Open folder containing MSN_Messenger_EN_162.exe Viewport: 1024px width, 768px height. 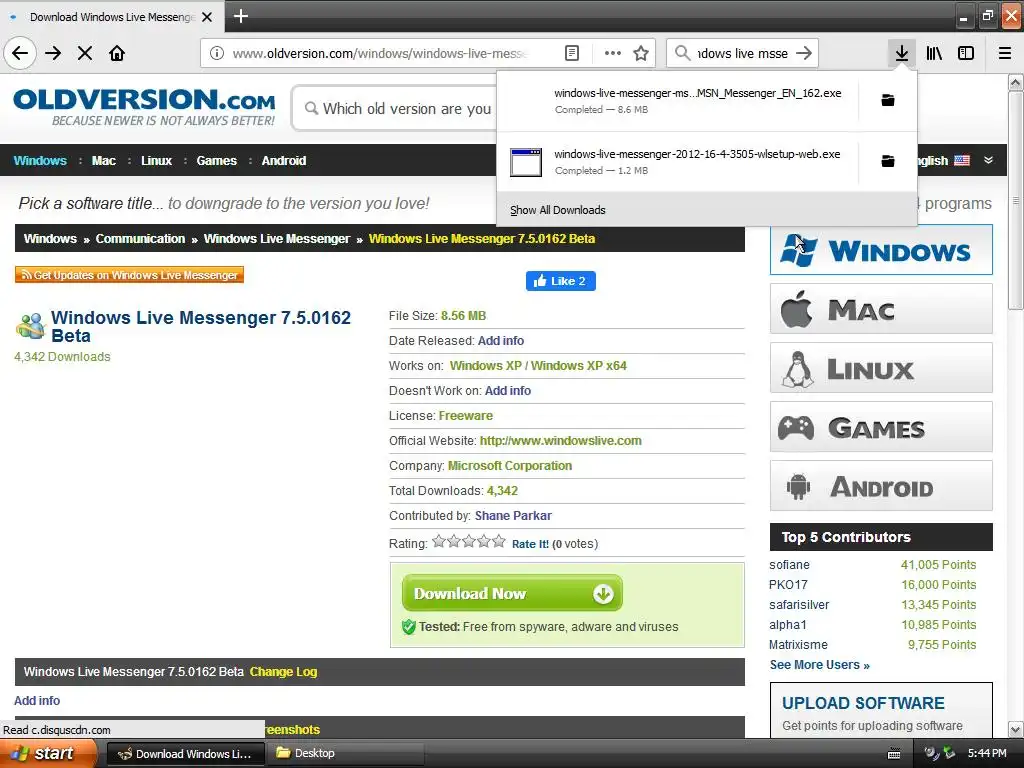click(x=888, y=100)
